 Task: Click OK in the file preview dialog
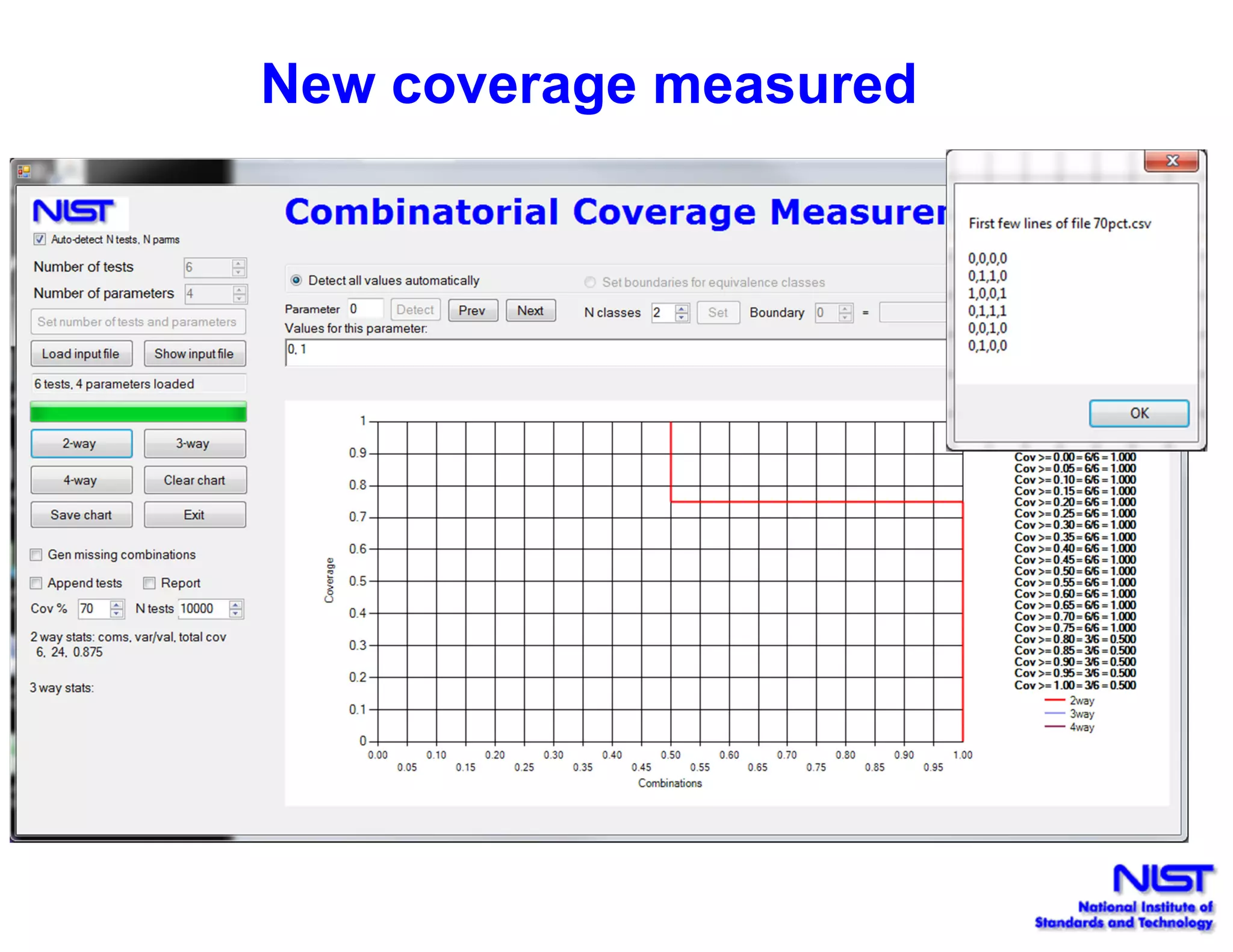pos(1139,413)
